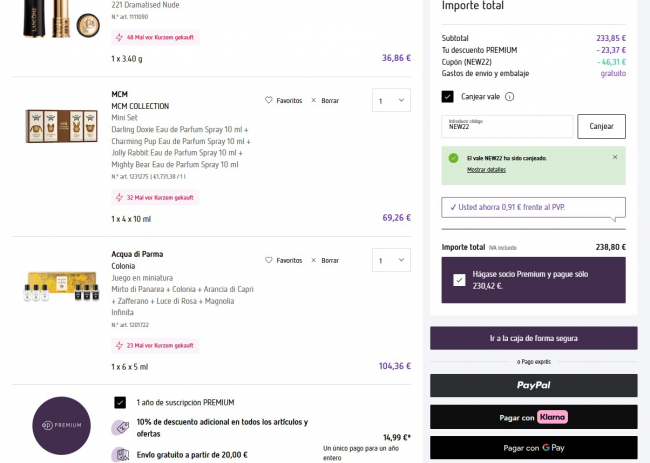Click the heart Favoritos icon for MCM Collection
This screenshot has height=463, width=650.
[x=269, y=100]
